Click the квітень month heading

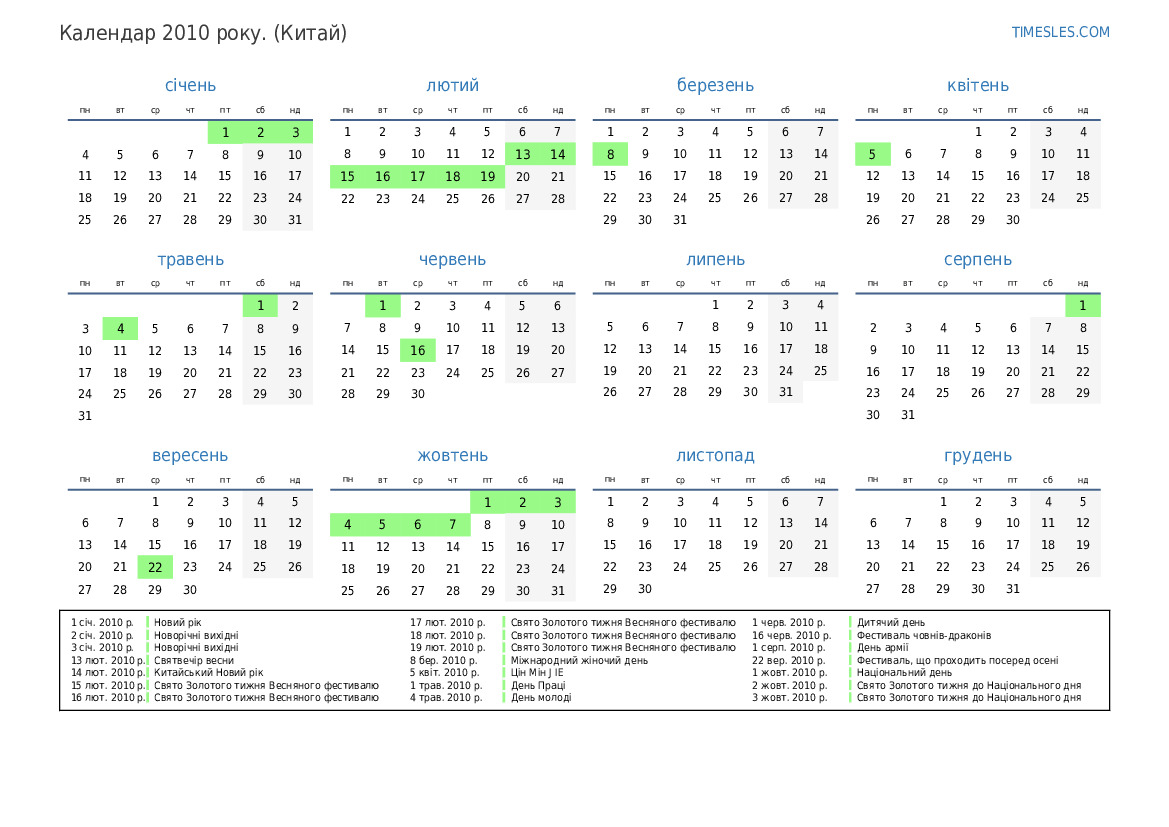[977, 86]
